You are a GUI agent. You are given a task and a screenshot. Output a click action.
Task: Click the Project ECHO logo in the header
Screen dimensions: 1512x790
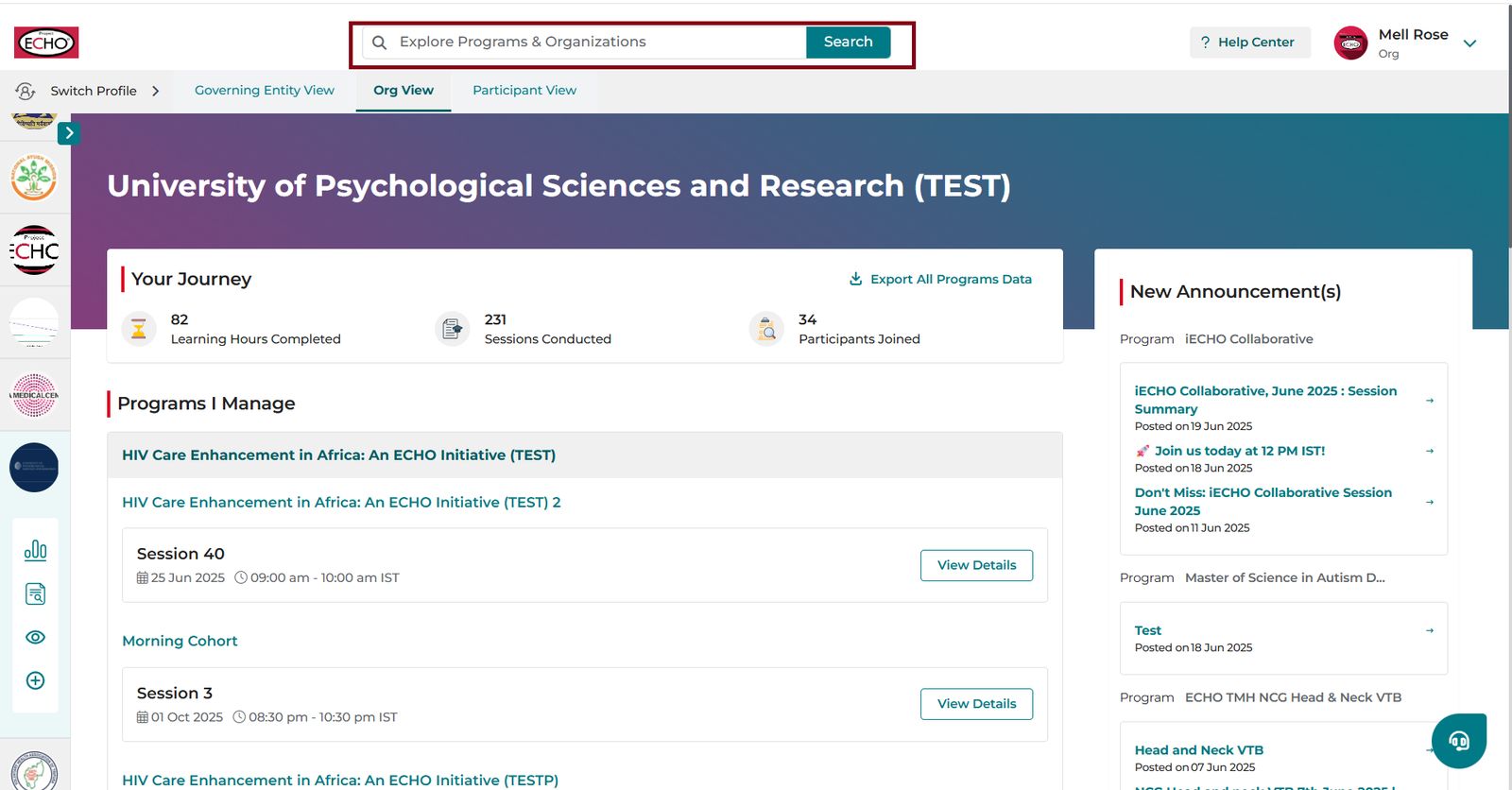46,43
